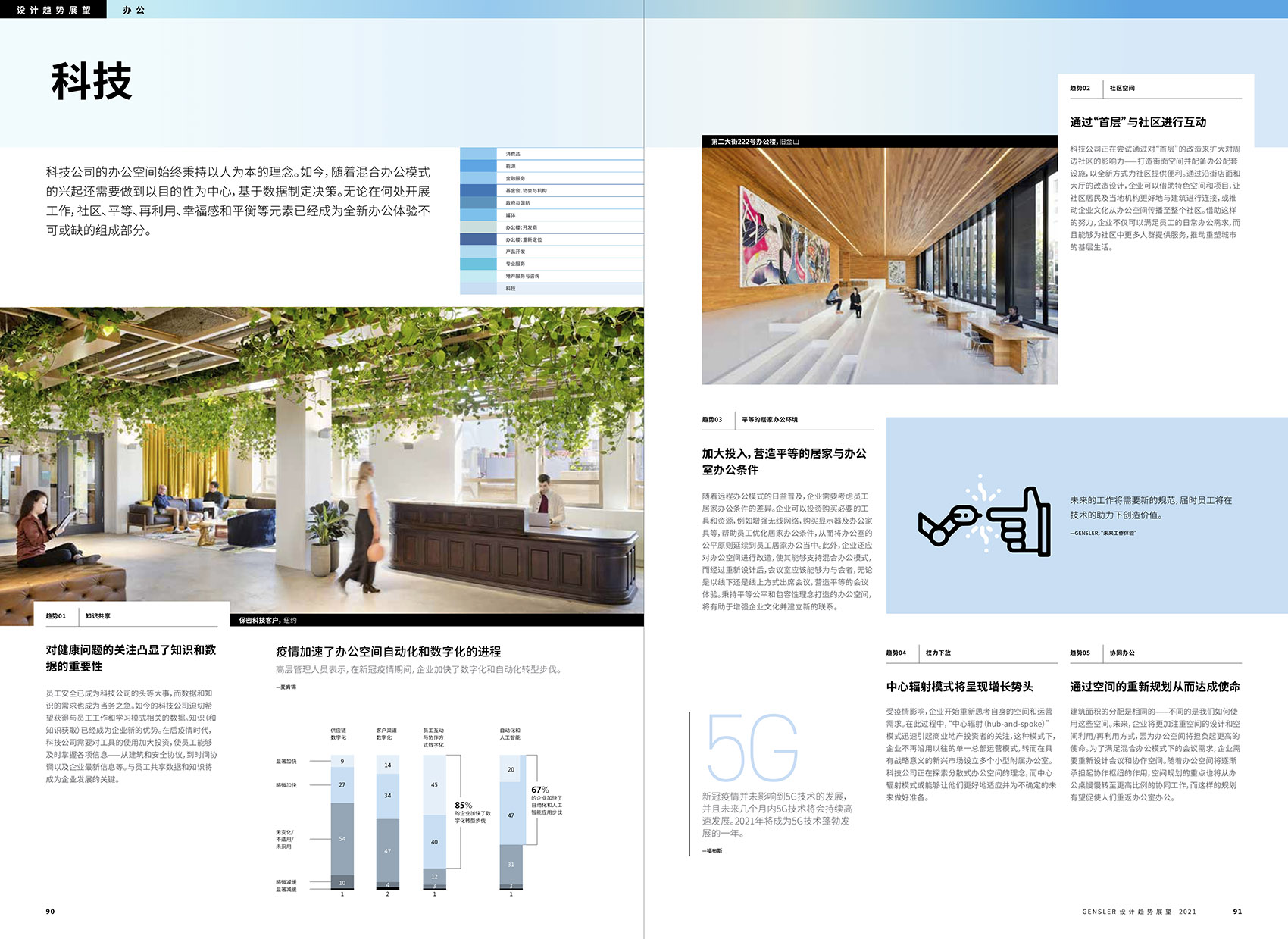Click the large 科技 page title
Image resolution: width=1288 pixels, height=939 pixels.
92,81
